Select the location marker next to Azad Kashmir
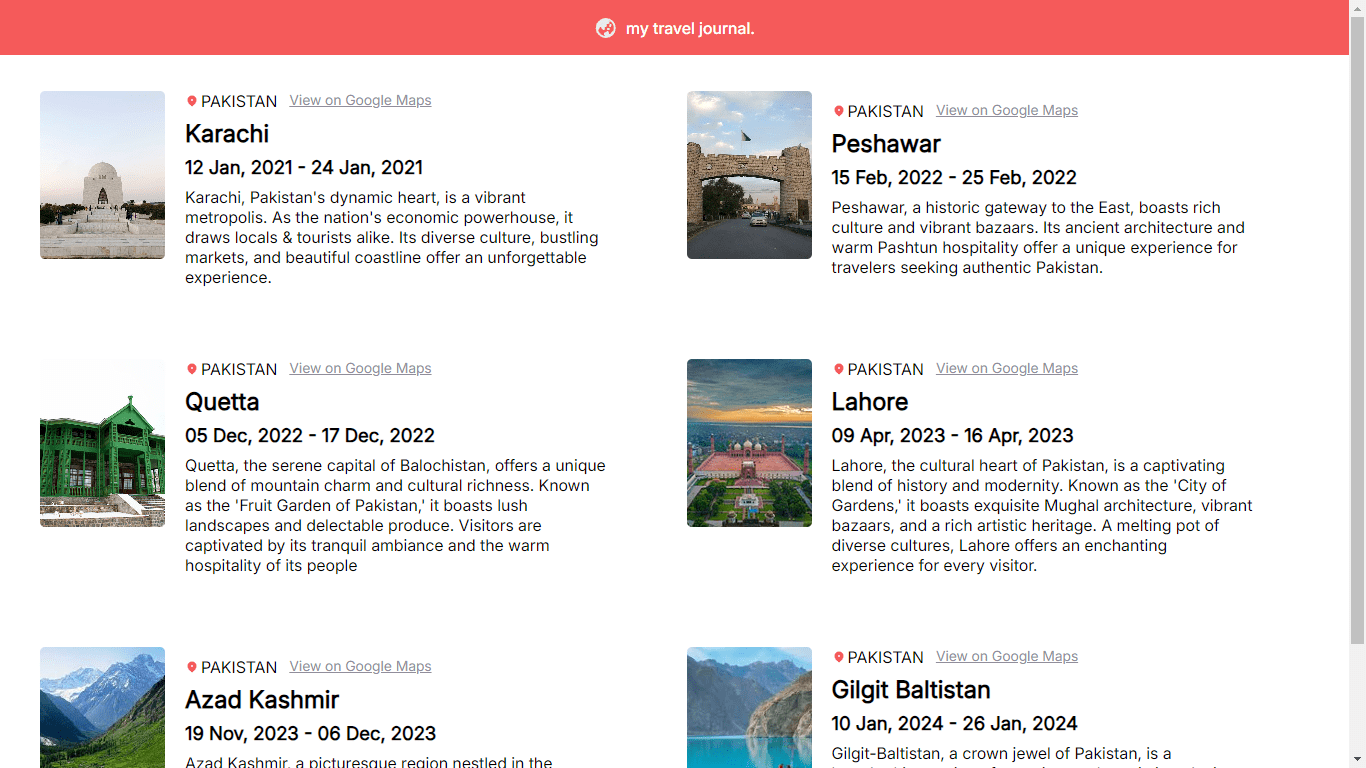Image resolution: width=1366 pixels, height=768 pixels. pyautogui.click(x=192, y=666)
